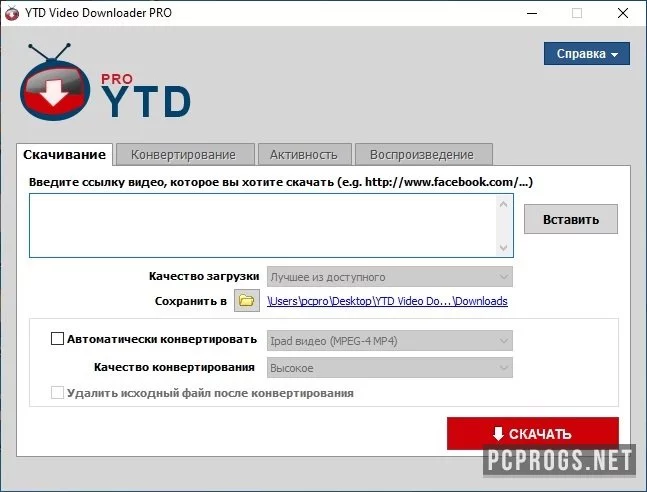
Task: Minimize the YTD Video Downloader window
Action: [532, 13]
